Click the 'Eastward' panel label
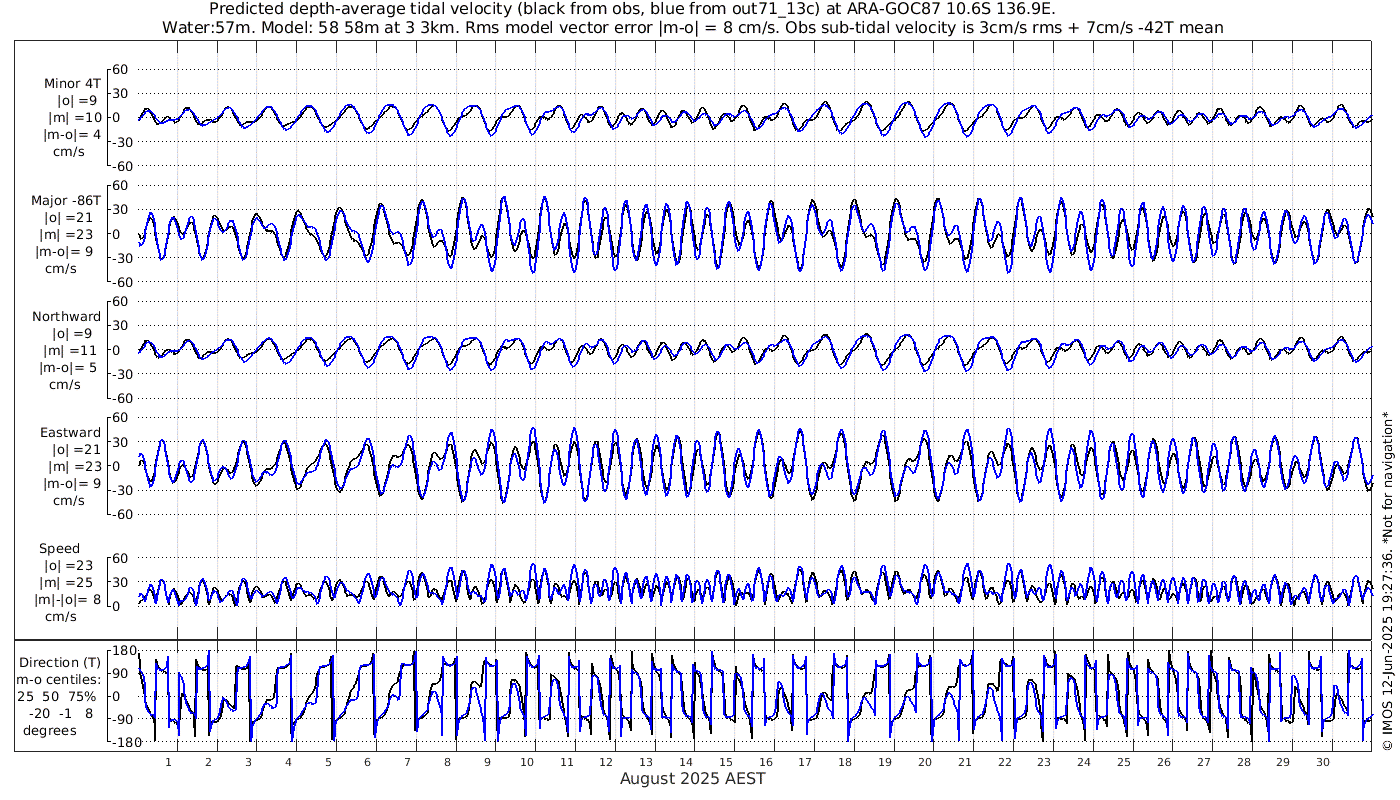1400x800 pixels. point(70,432)
